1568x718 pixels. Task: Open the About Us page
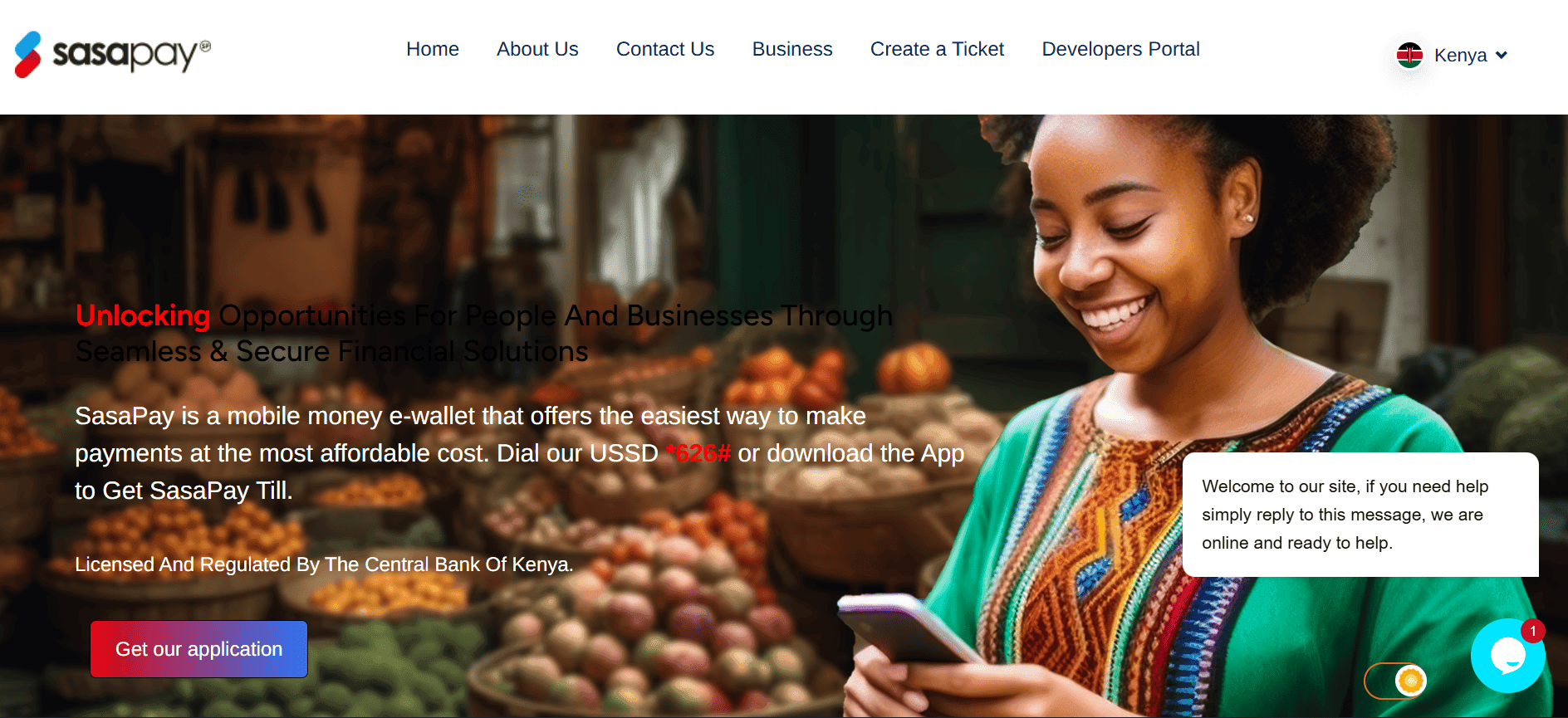(x=537, y=49)
